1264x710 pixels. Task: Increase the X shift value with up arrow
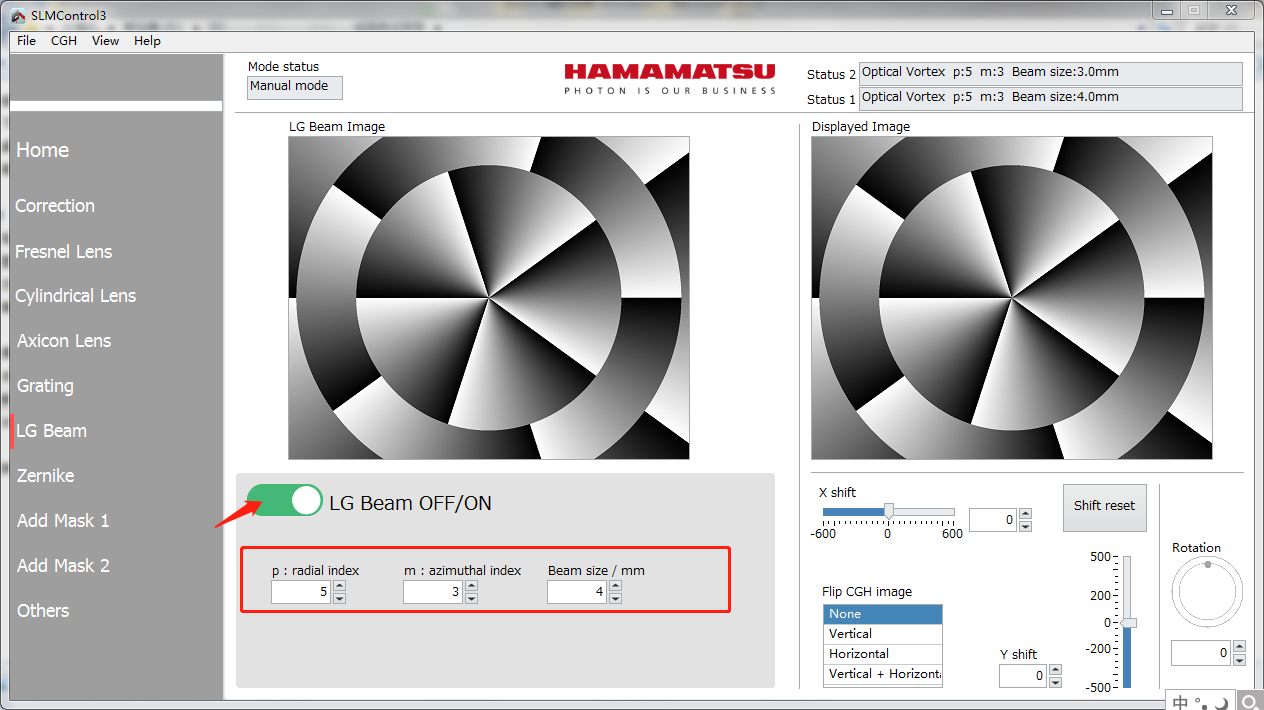[x=1025, y=514]
